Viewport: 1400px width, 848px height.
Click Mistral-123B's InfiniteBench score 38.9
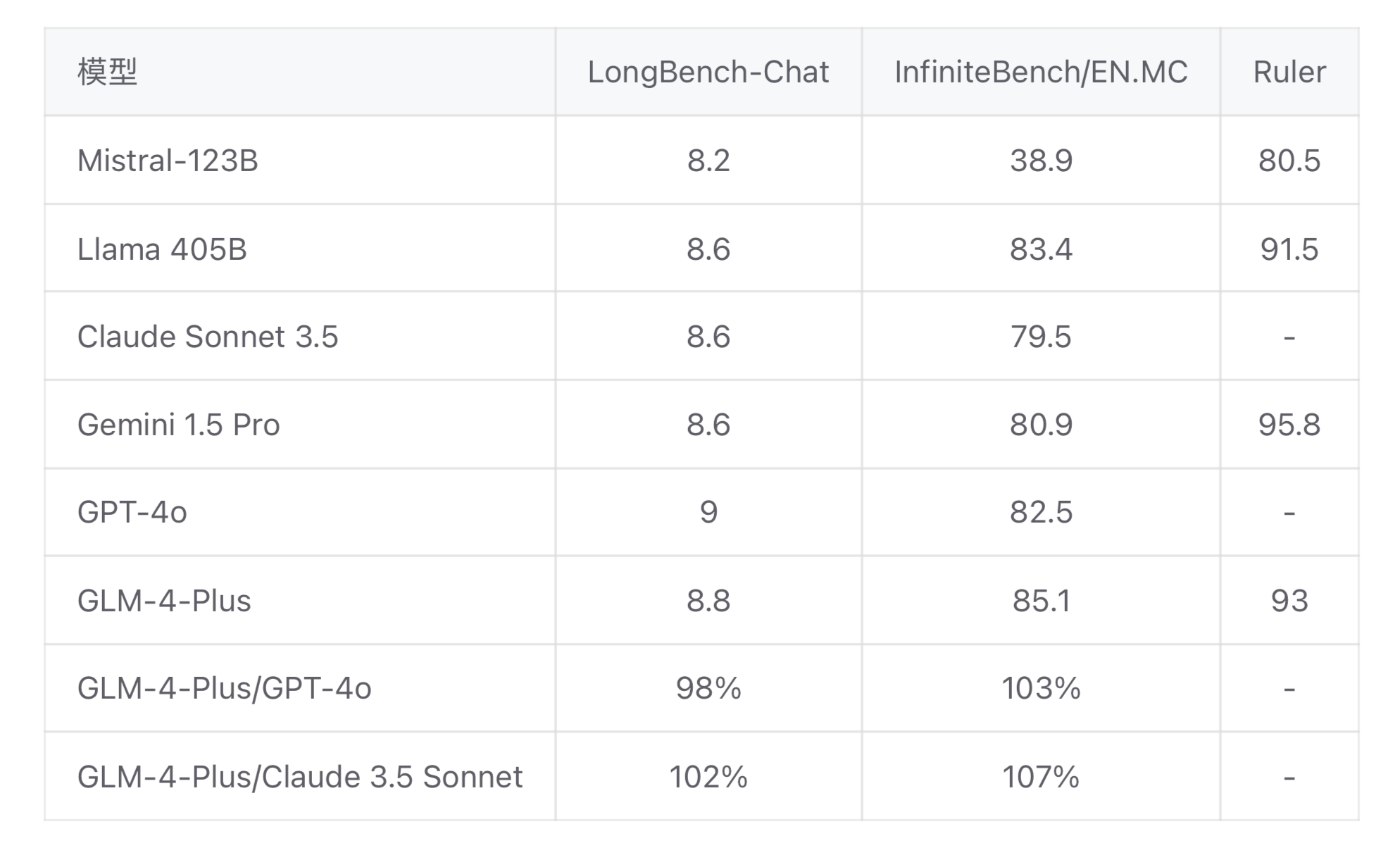pyautogui.click(x=1041, y=161)
